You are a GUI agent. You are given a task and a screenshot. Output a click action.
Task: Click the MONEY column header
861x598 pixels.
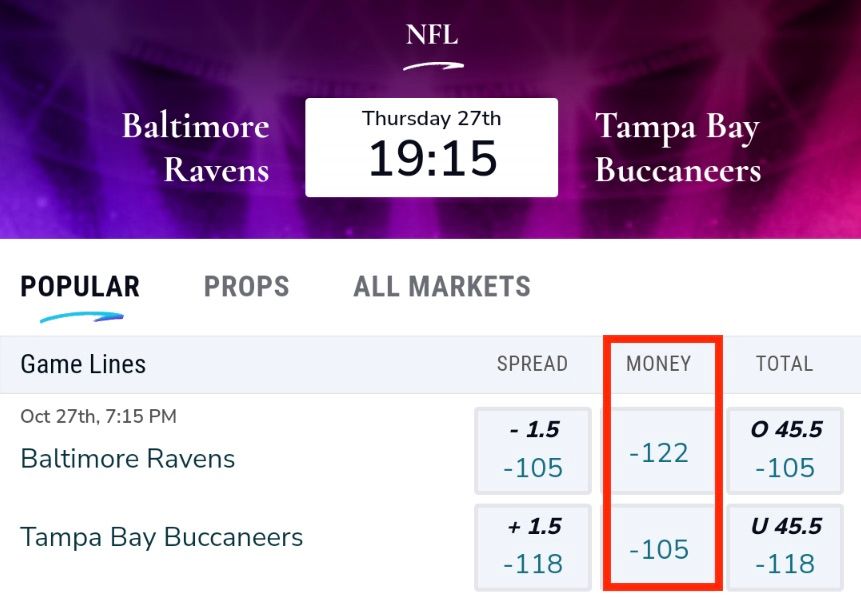(657, 364)
